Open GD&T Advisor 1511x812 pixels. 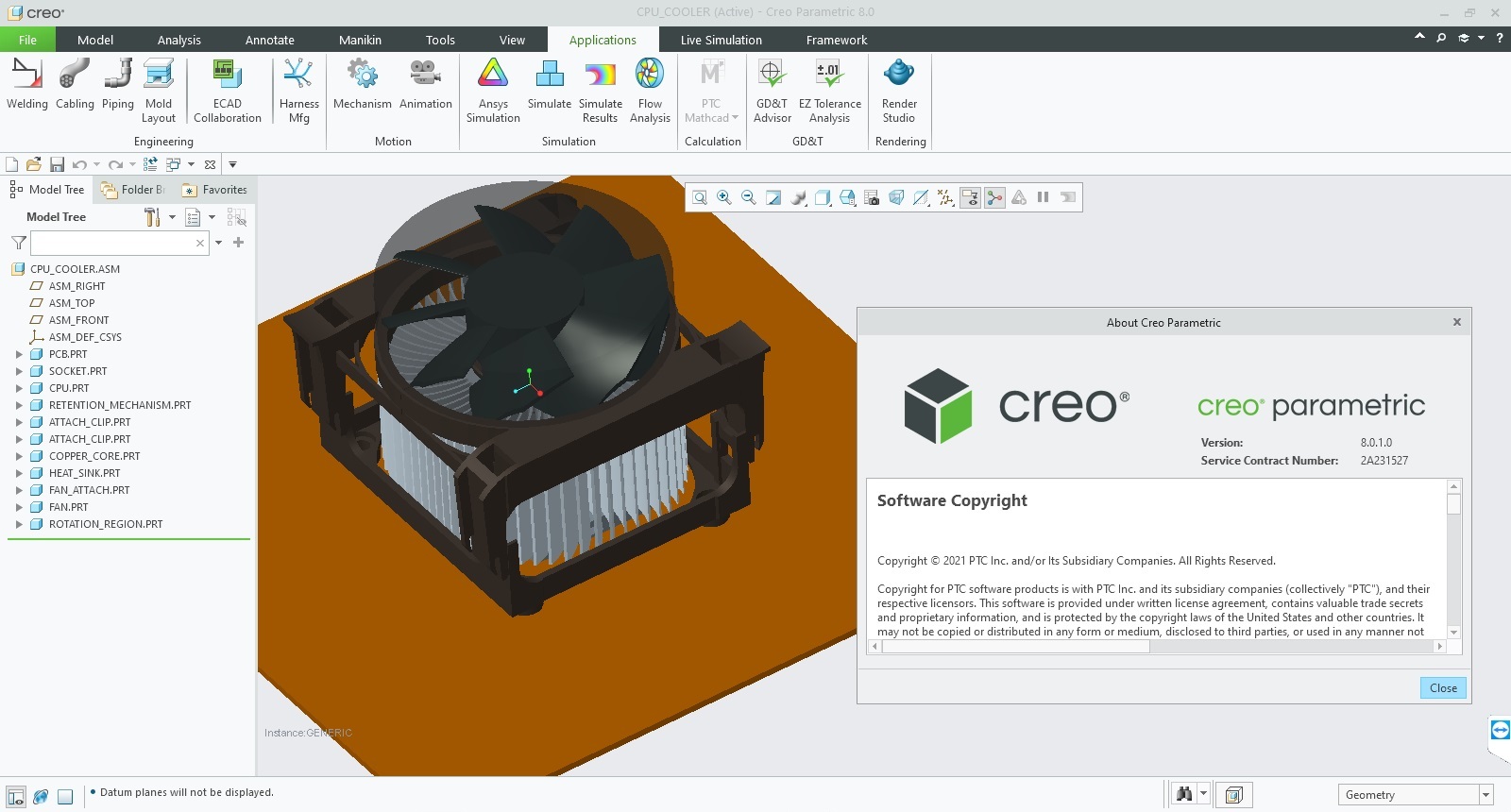[x=772, y=91]
